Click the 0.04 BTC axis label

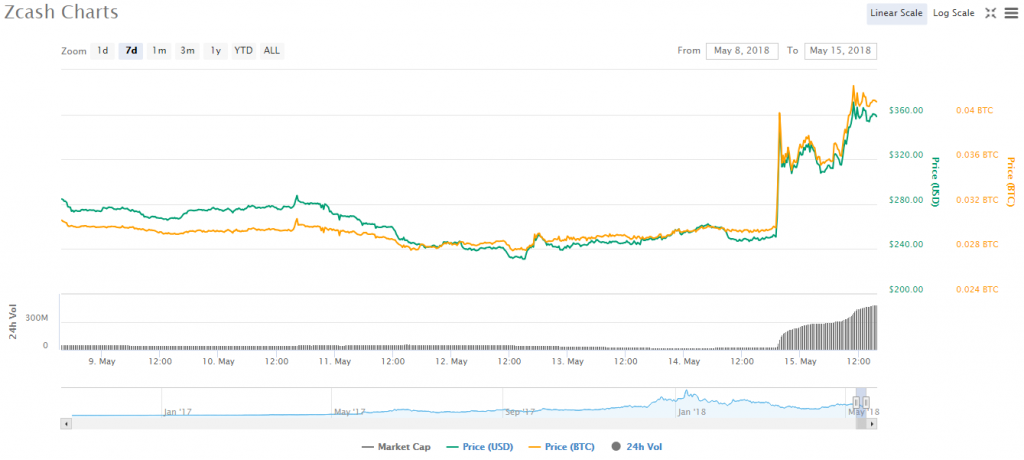(974, 110)
